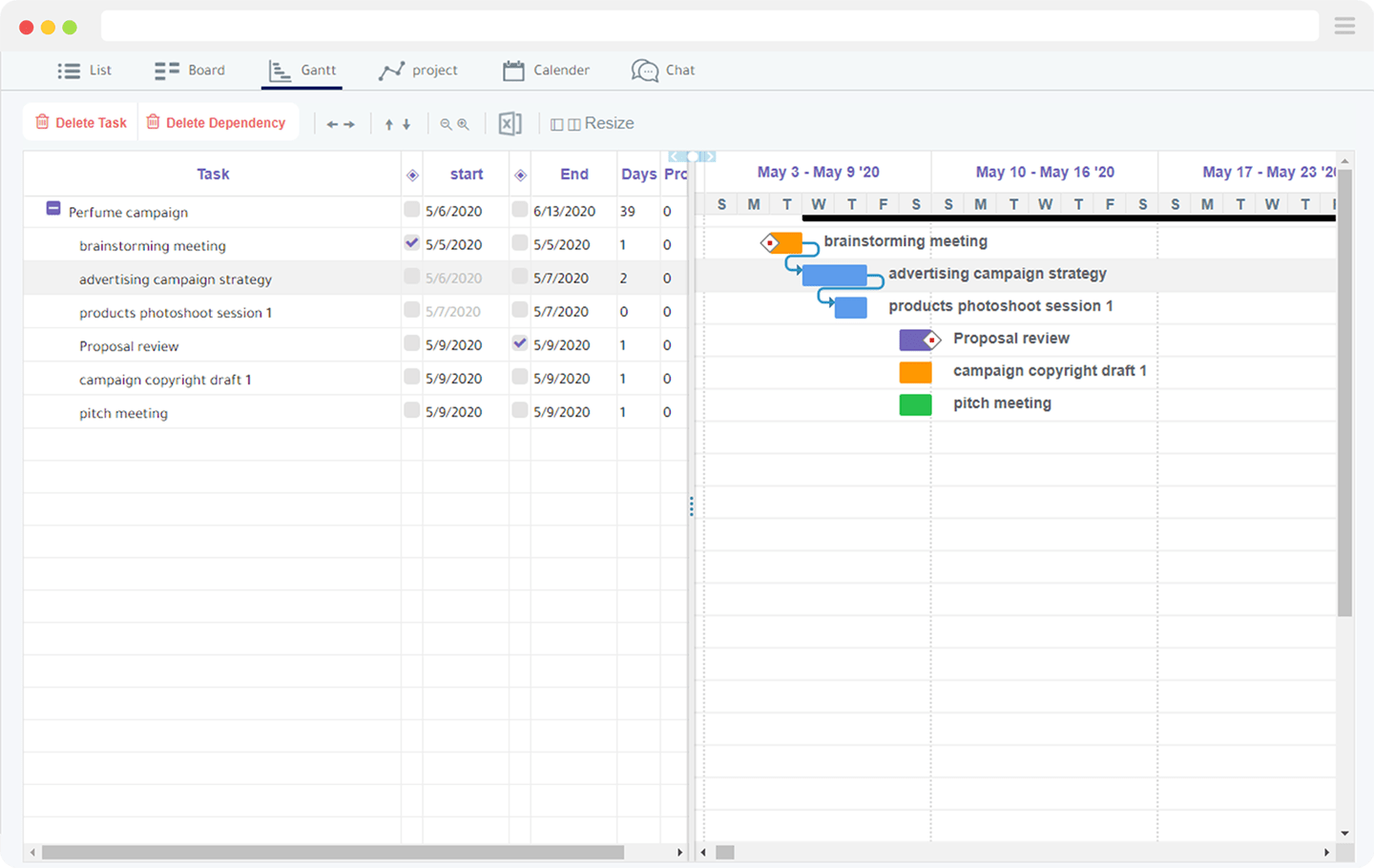
Task: Select the green pitch meeting bar
Action: pyautogui.click(x=916, y=404)
